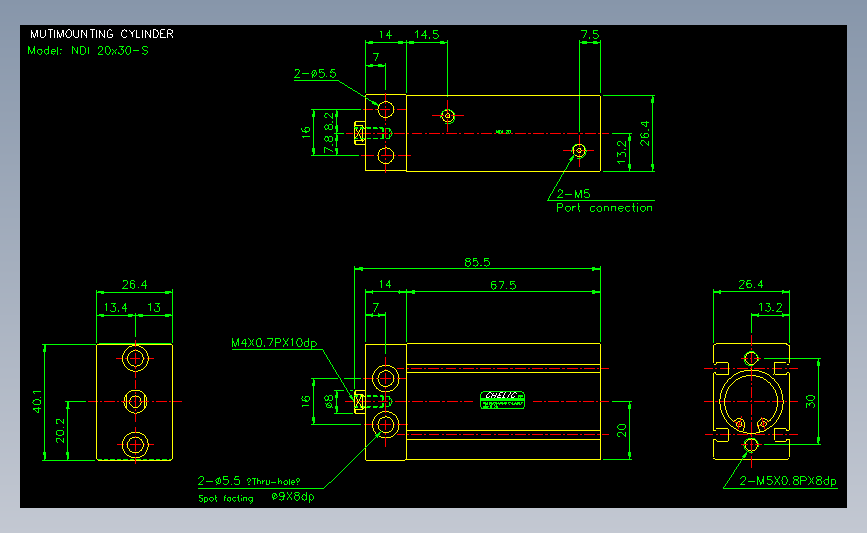Click the '2-ø5.5' leader label in top view
Screen dimensions: 867x533
click(315, 74)
